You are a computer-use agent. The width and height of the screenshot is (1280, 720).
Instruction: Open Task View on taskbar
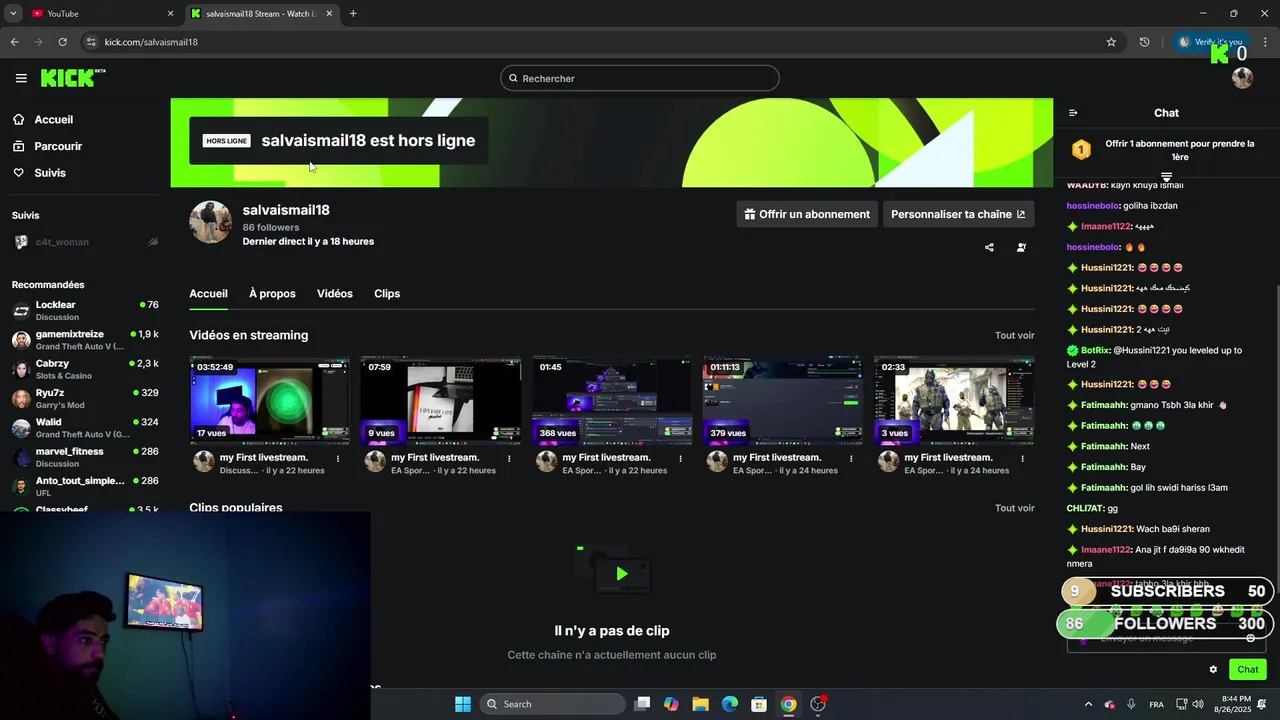click(x=642, y=704)
